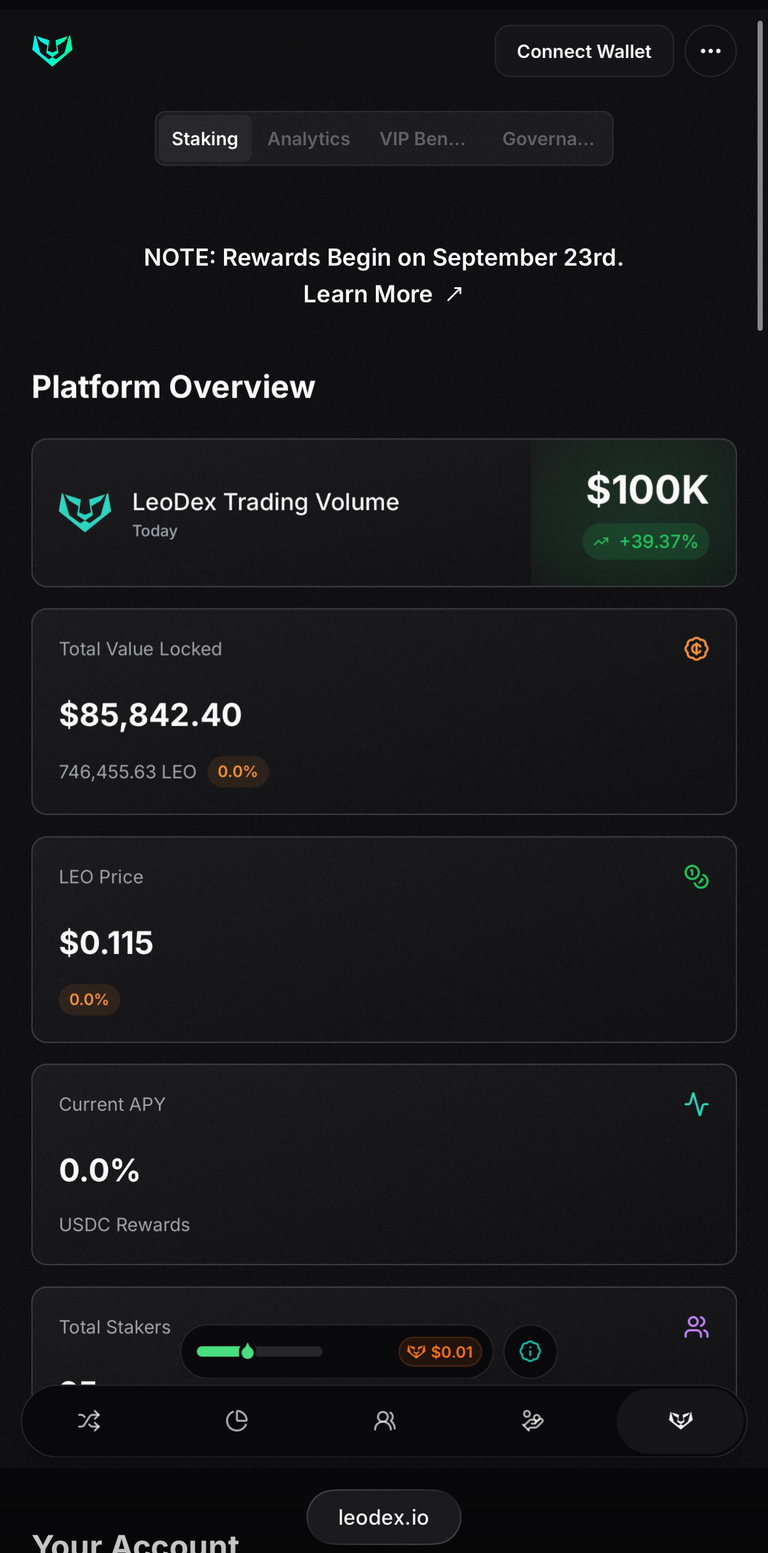
Task: Select the lion head icon in the bottom nav
Action: tap(681, 1420)
